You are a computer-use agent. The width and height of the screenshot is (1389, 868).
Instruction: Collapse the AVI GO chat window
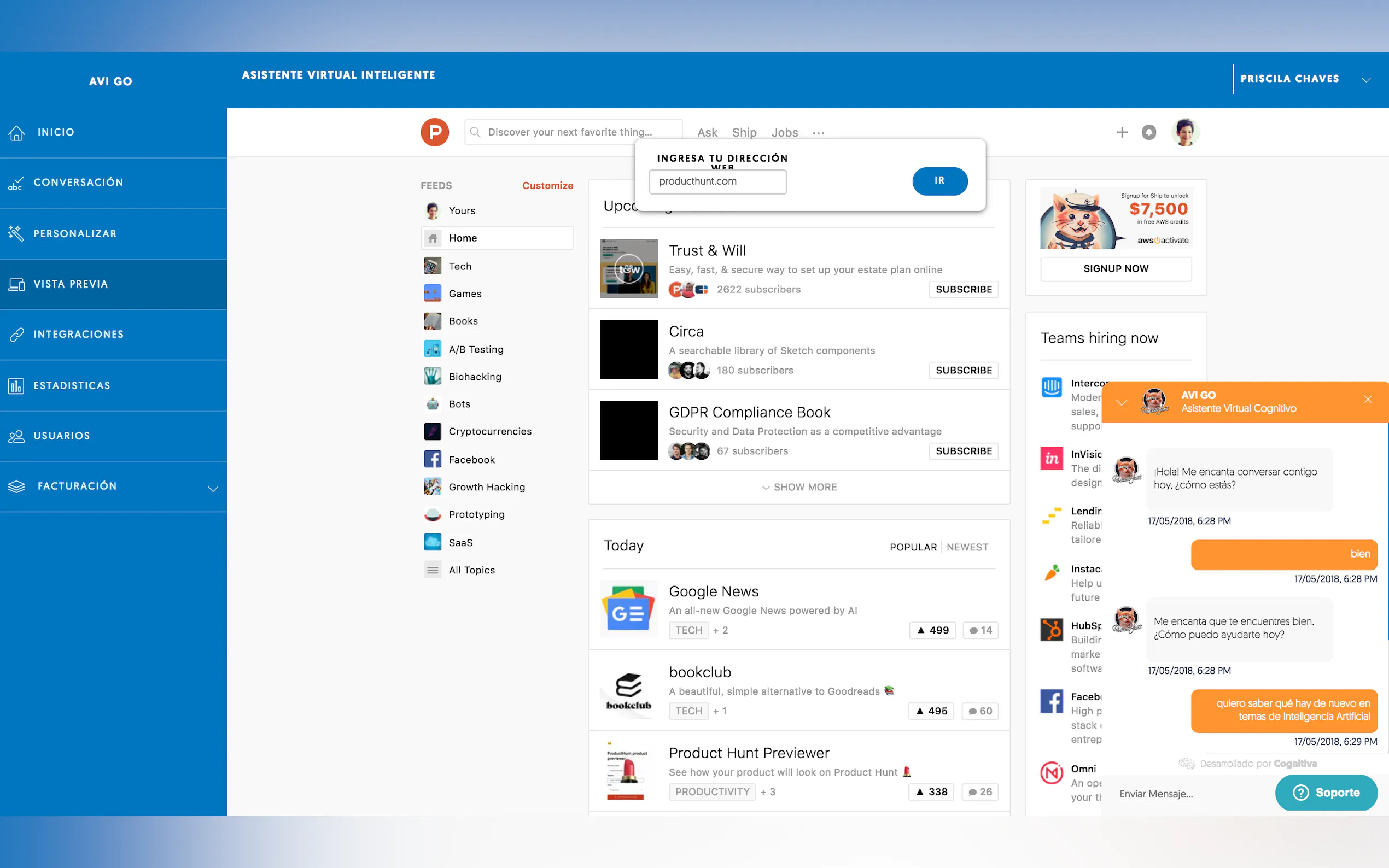click(x=1122, y=402)
